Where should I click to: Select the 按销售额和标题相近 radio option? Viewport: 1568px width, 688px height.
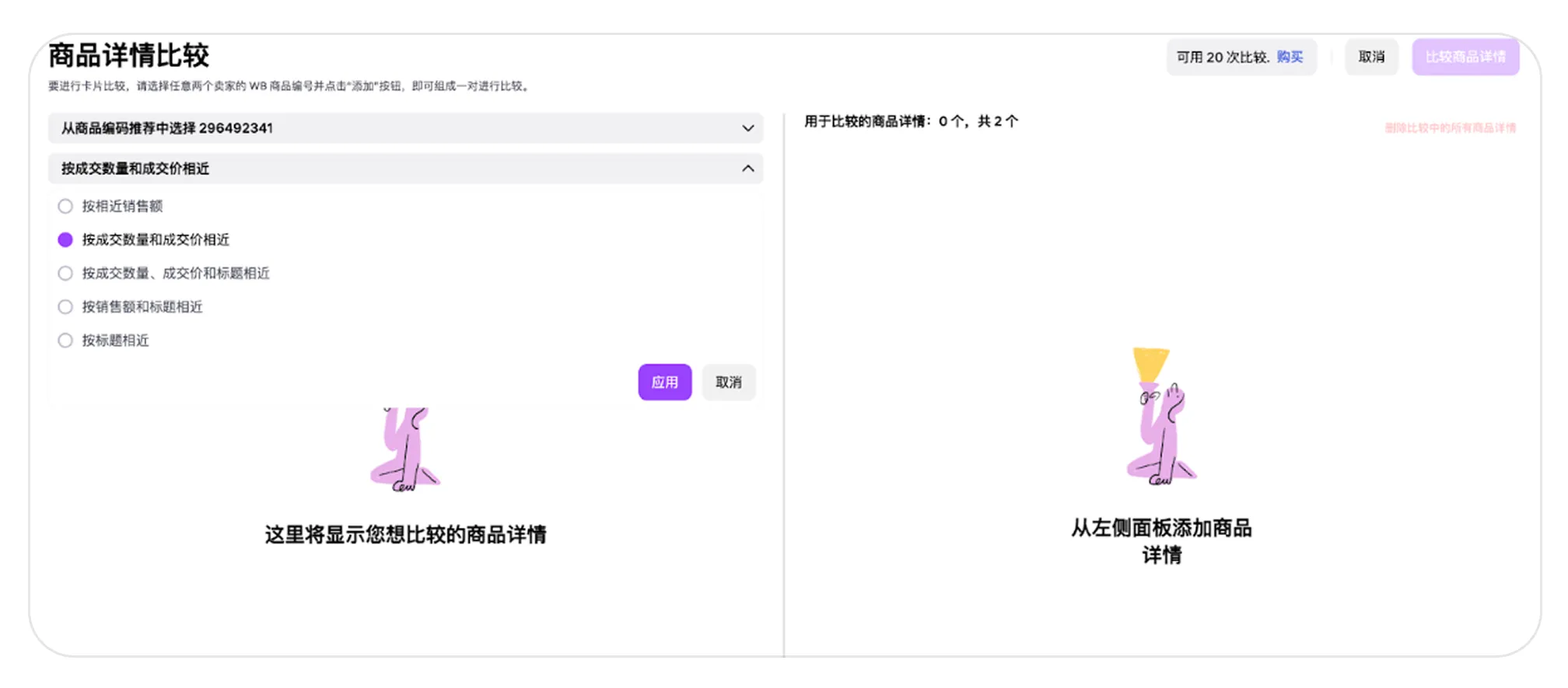tap(65, 307)
